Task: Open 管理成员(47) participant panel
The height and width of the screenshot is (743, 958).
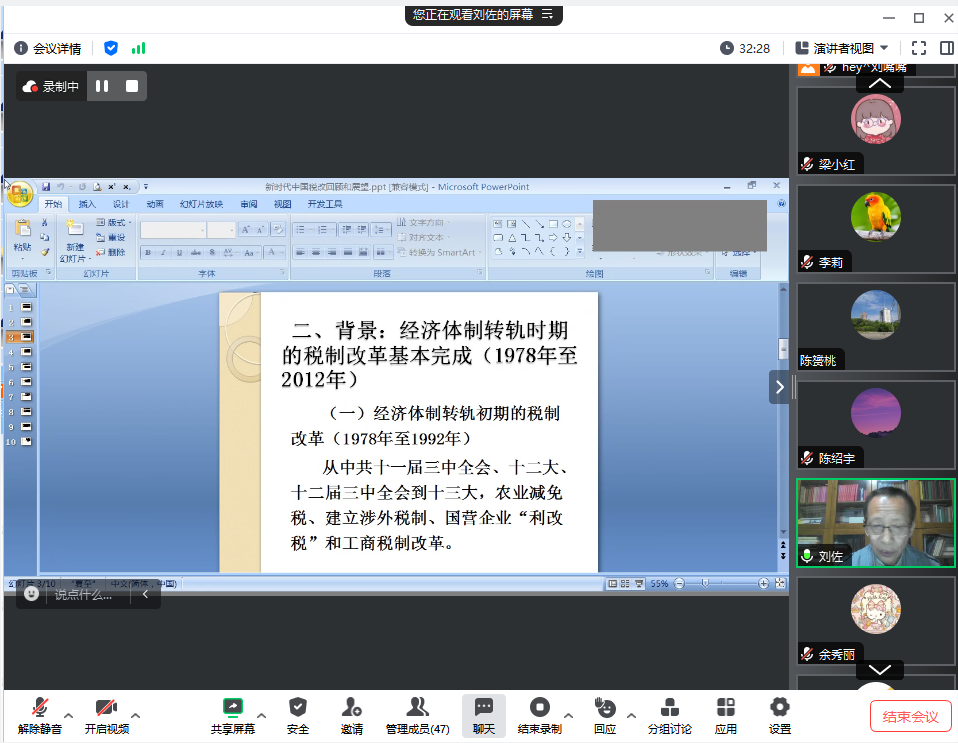Action: coord(417,715)
